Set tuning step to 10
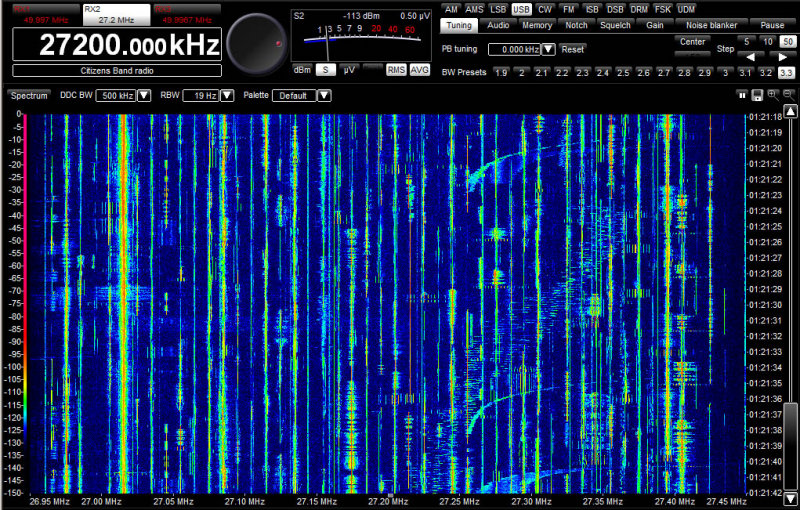The image size is (800, 510). (x=767, y=42)
